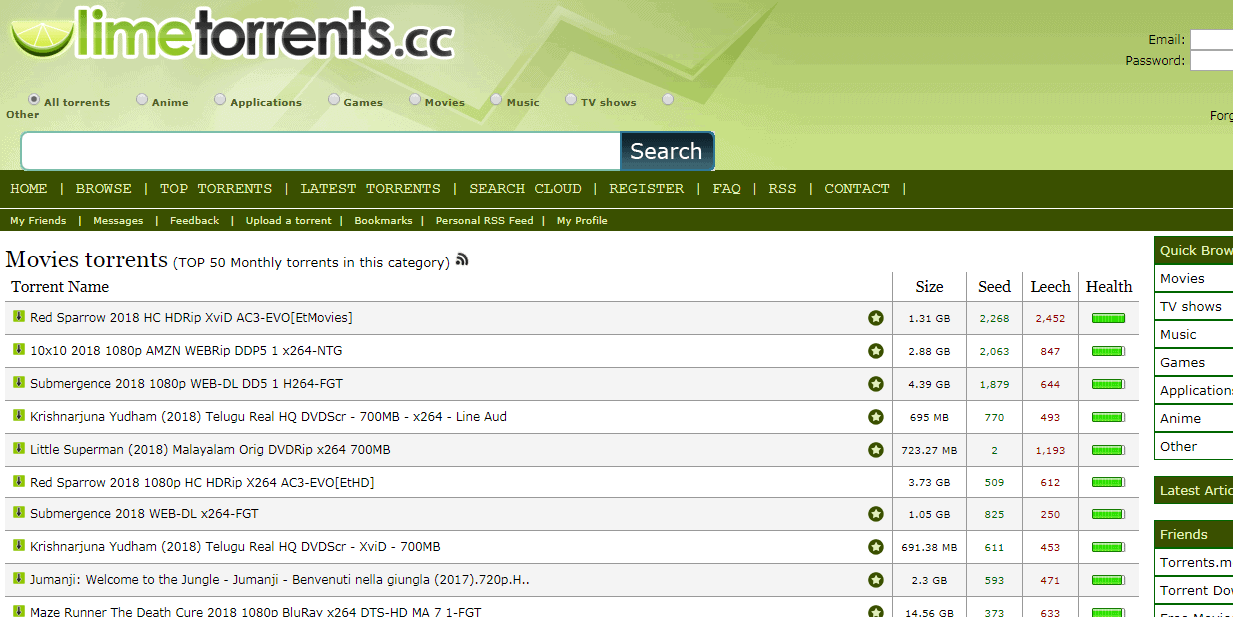Click download arrow for Krishnarjuna Yudham XviD 700MB
Screen dimensions: 1233x617
[18, 546]
